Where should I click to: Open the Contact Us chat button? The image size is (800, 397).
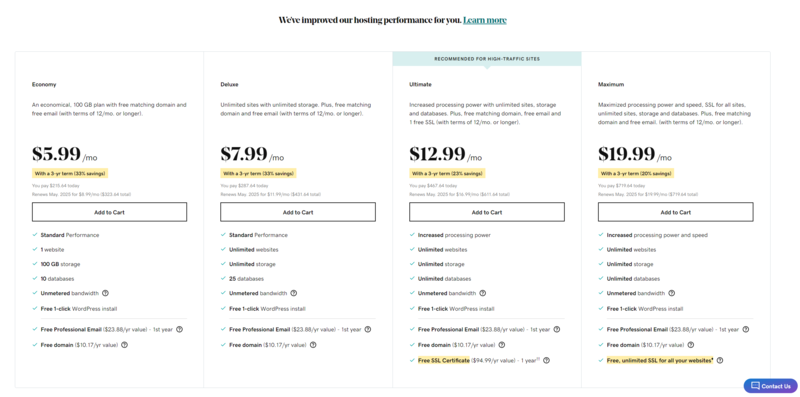pos(770,386)
